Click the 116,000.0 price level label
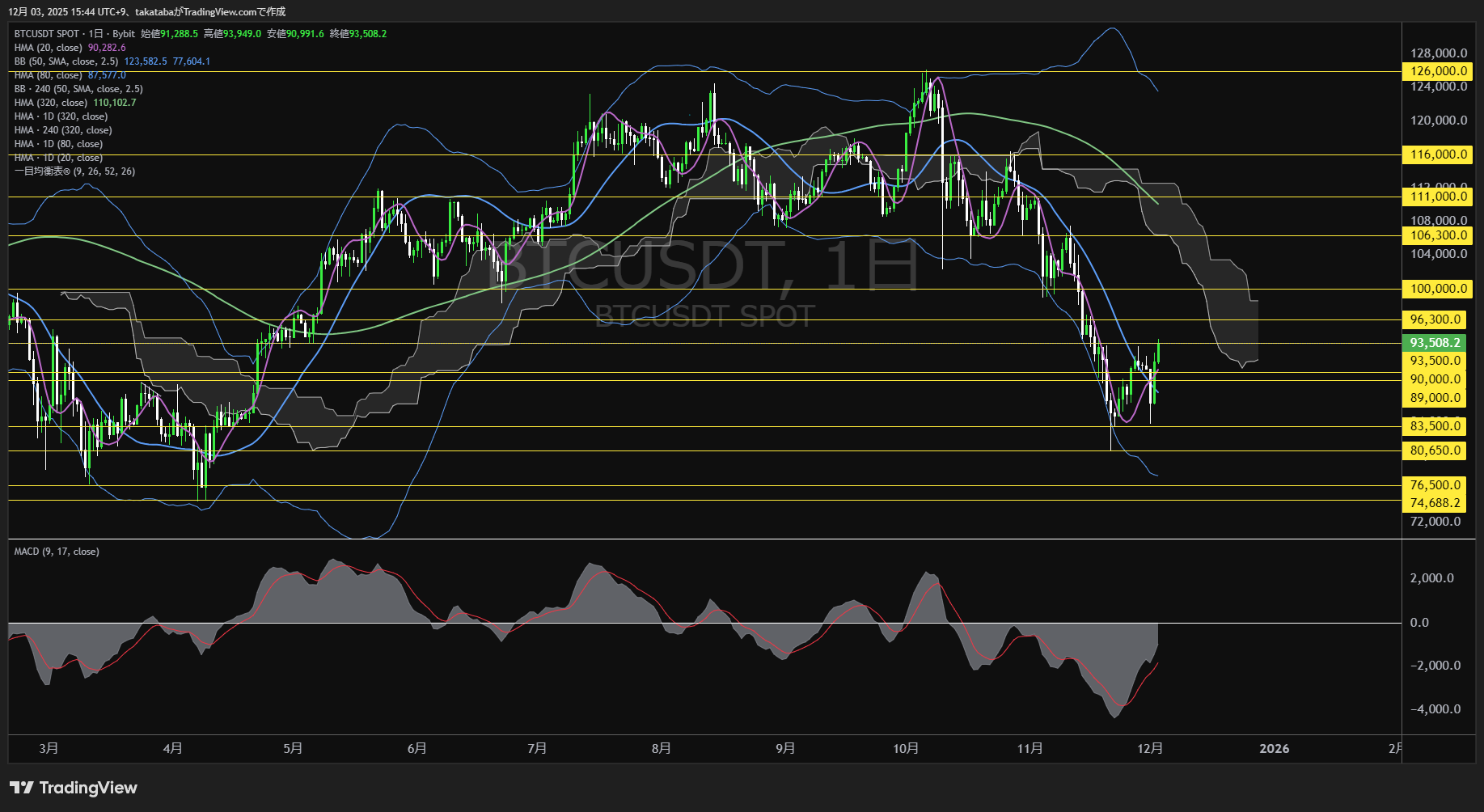Image resolution: width=1484 pixels, height=812 pixels. tap(1438, 154)
